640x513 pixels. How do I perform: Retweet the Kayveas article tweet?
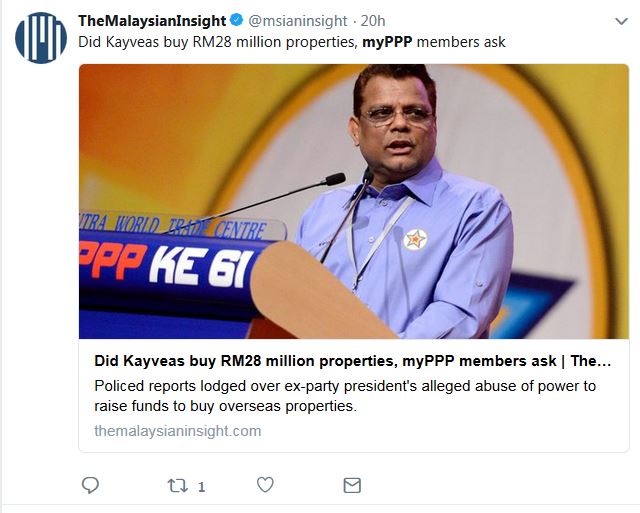tap(176, 485)
